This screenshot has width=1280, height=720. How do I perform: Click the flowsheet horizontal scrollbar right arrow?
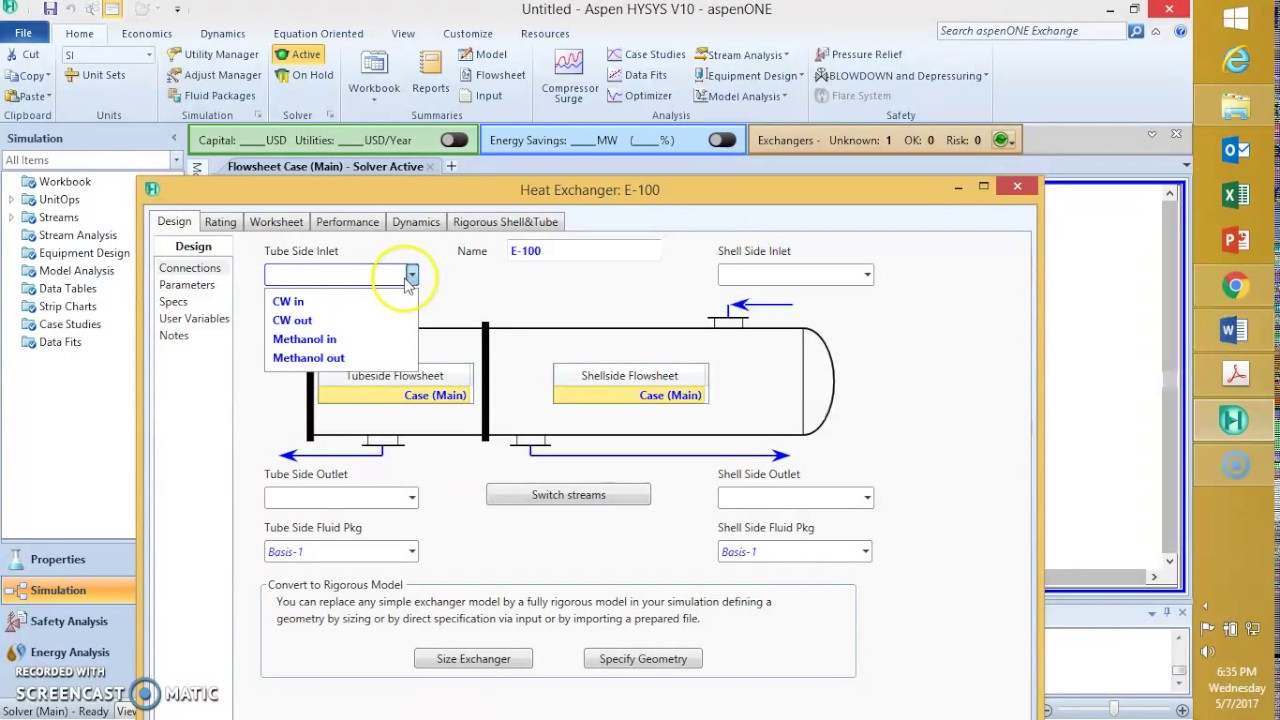pyautogui.click(x=1153, y=576)
